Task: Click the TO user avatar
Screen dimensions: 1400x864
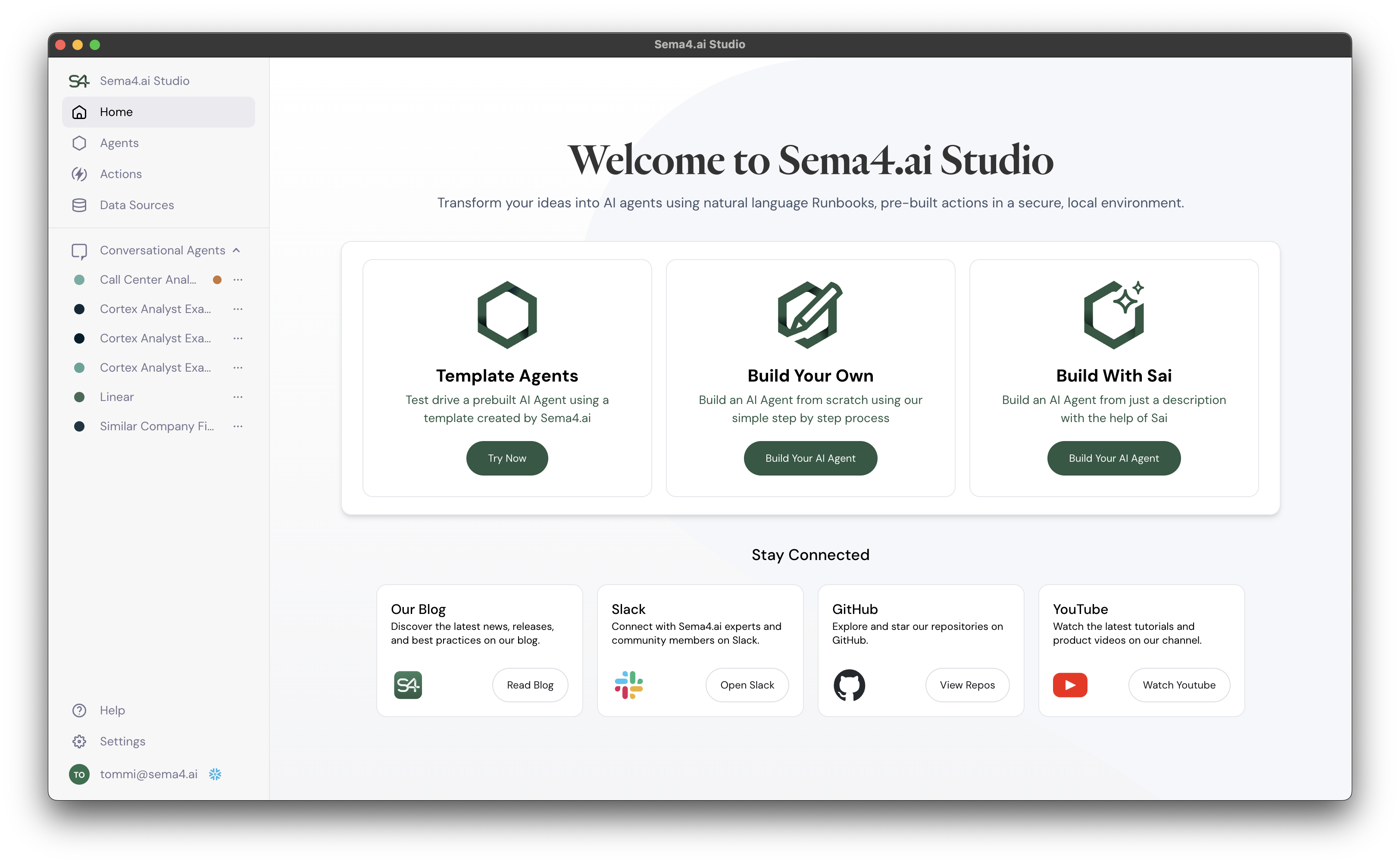Action: 79,774
